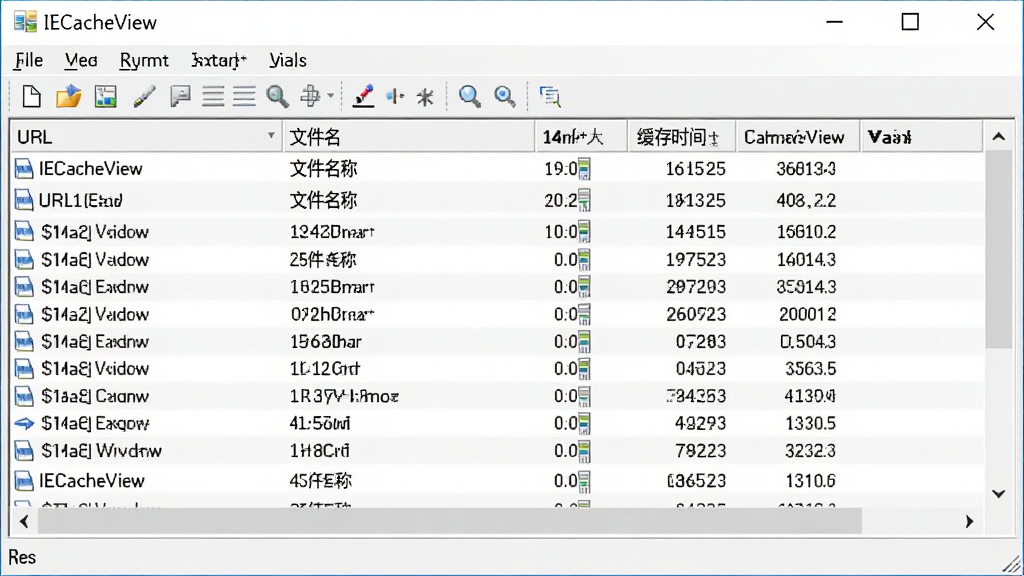The image size is (1024, 576).
Task: Click the up arrow of vertical scrollbar
Action: pyautogui.click(x=999, y=136)
